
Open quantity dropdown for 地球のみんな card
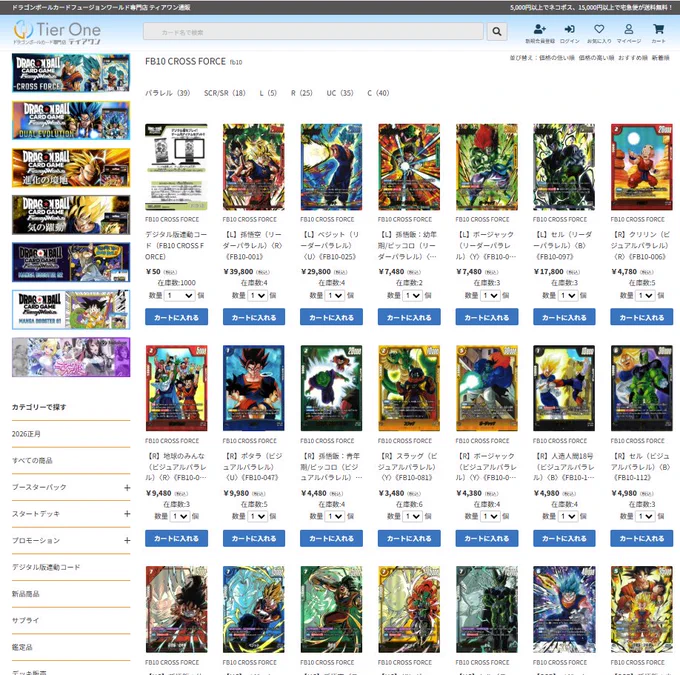click(x=180, y=516)
